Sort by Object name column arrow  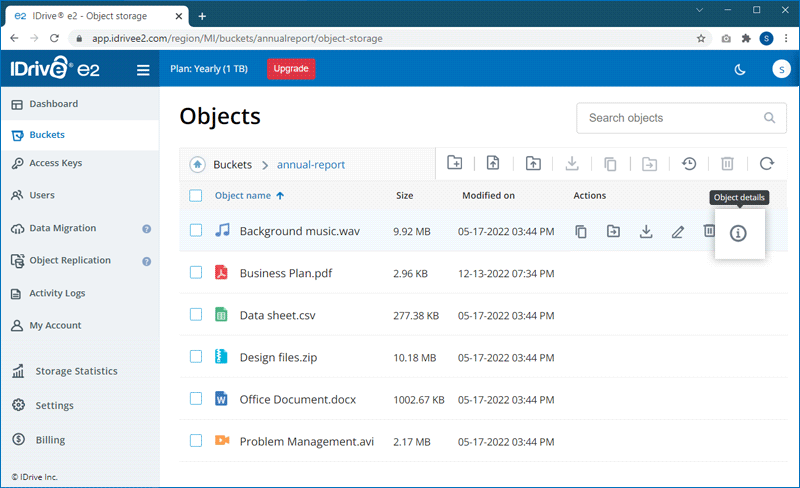[x=280, y=196]
